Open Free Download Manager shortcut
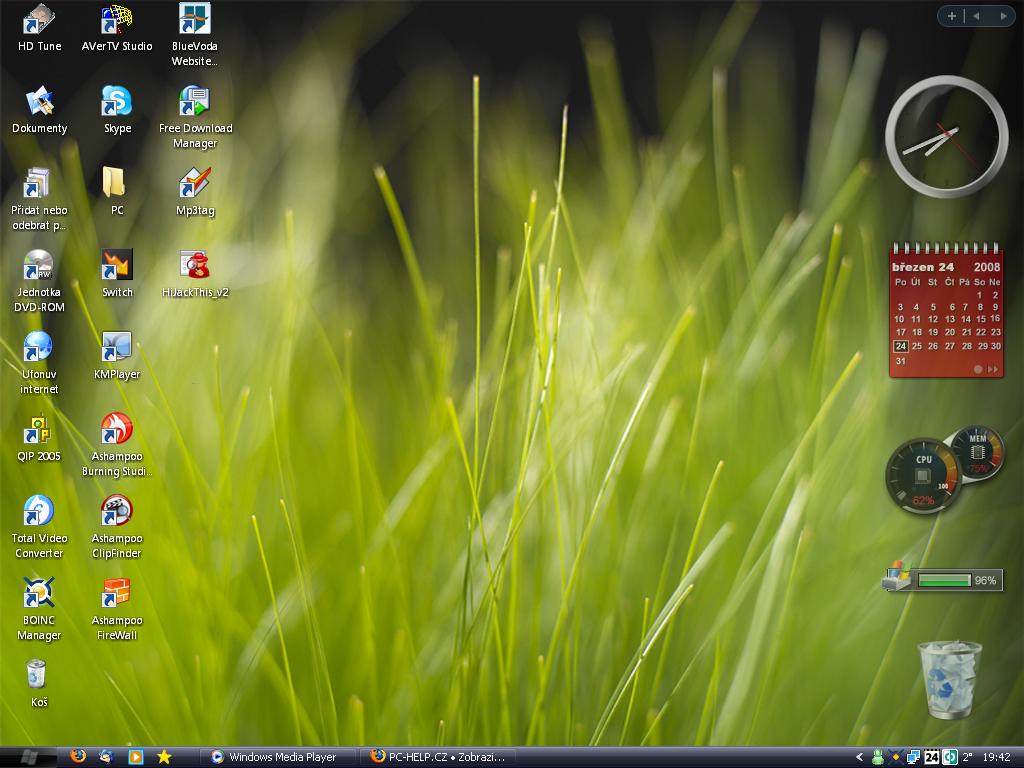 click(x=195, y=102)
